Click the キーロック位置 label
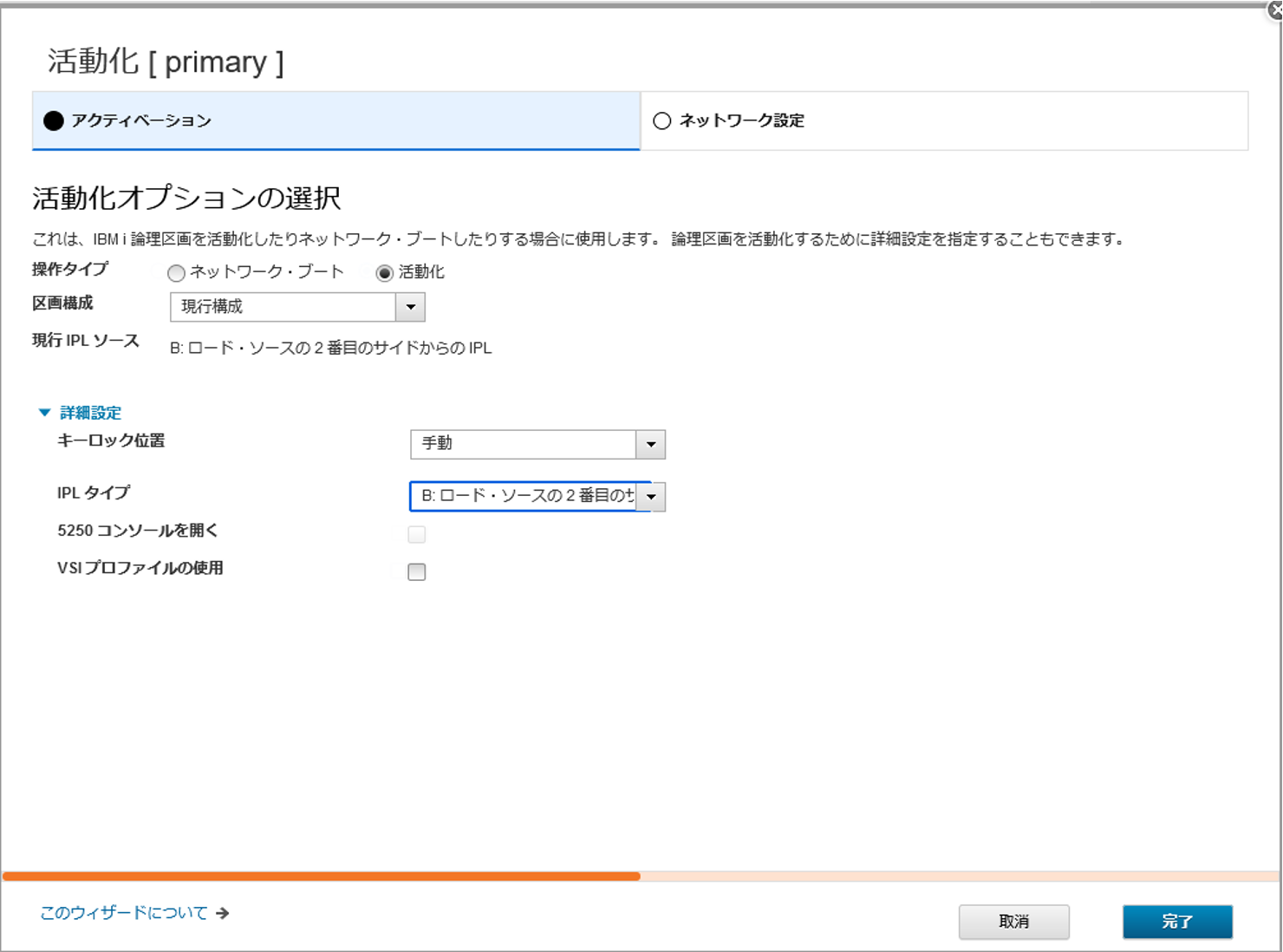This screenshot has height=952, width=1283. pyautogui.click(x=111, y=440)
